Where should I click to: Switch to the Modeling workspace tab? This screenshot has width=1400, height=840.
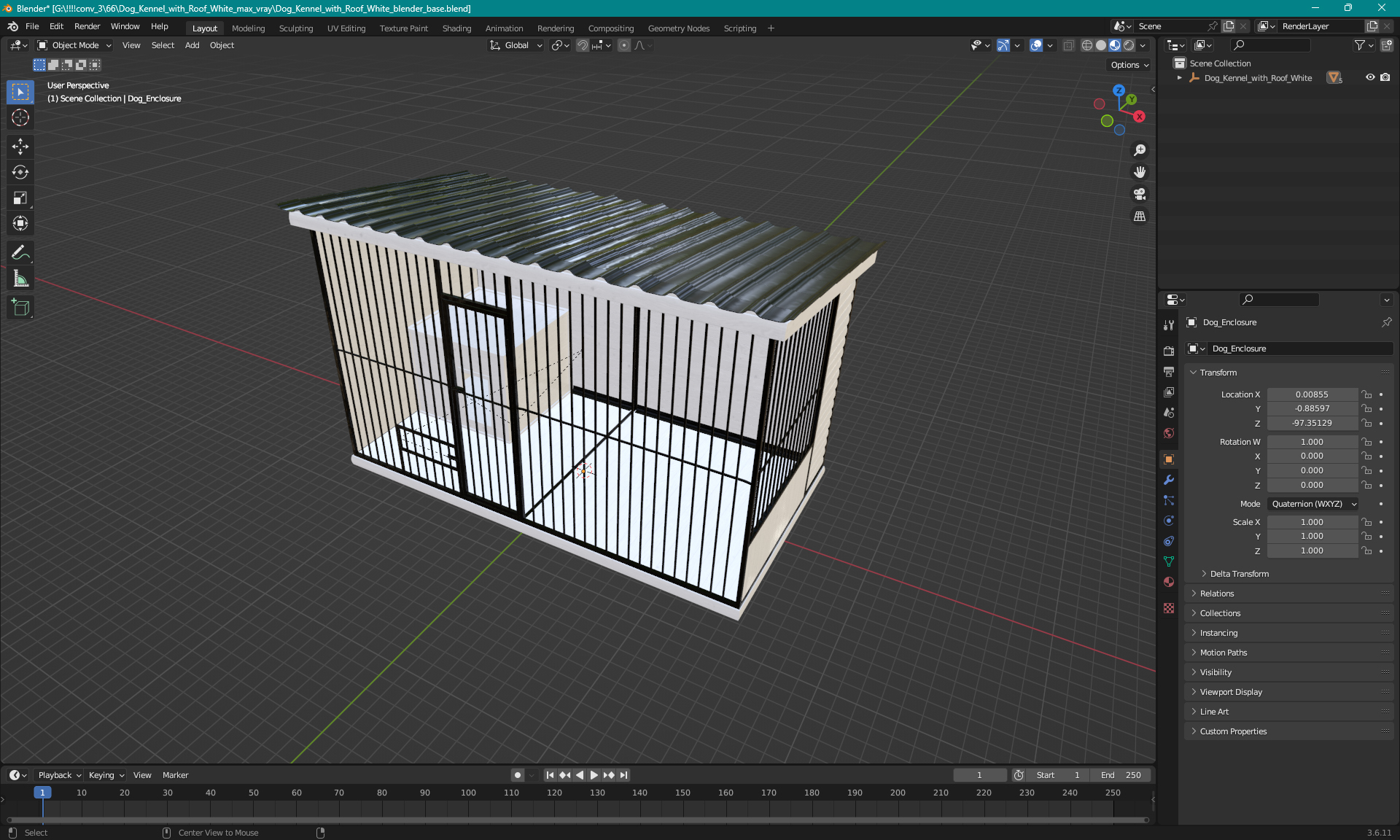[x=248, y=28]
